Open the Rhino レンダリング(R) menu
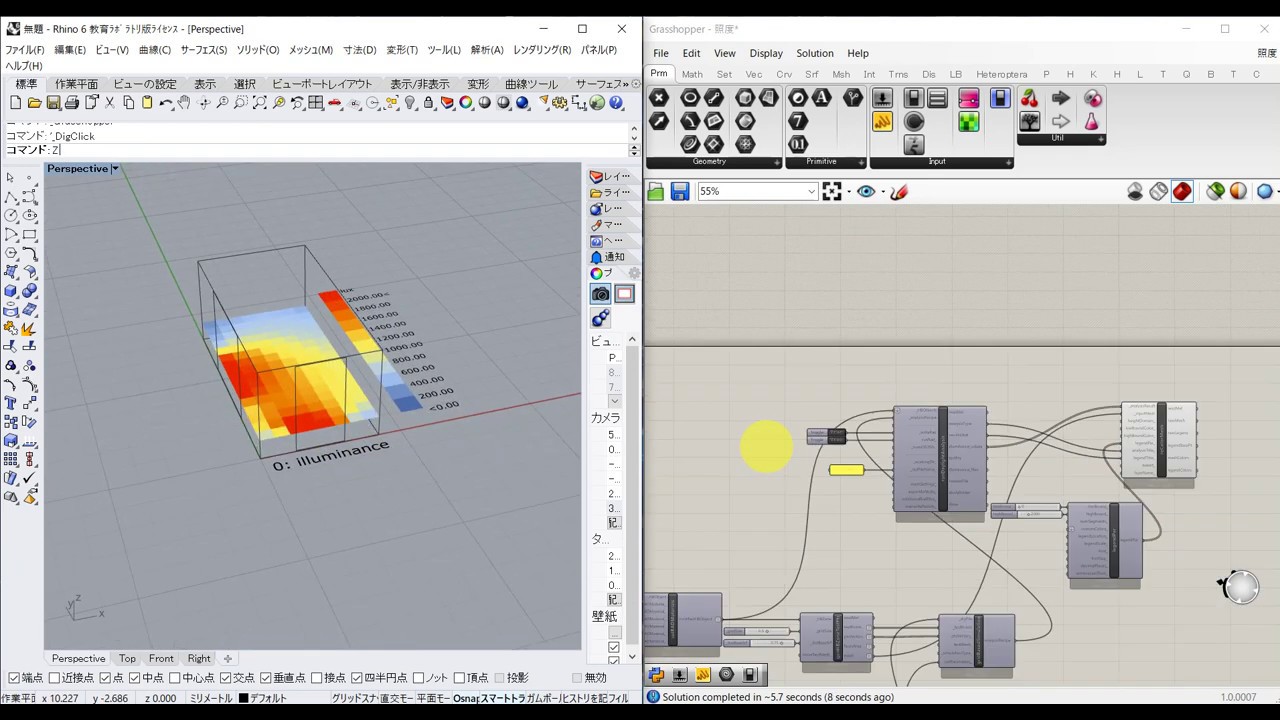This screenshot has height=720, width=1280. point(542,49)
